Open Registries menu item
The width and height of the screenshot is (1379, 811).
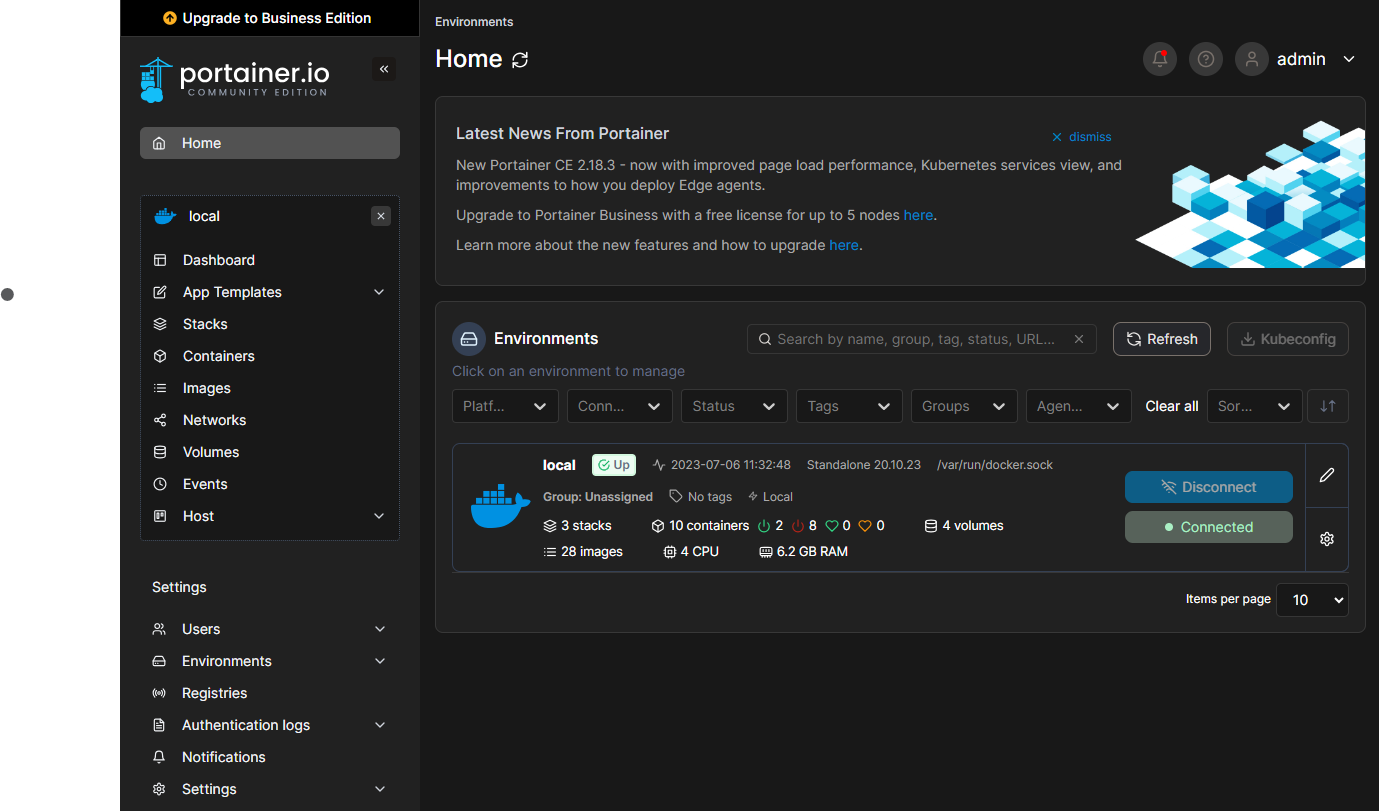click(x=214, y=693)
